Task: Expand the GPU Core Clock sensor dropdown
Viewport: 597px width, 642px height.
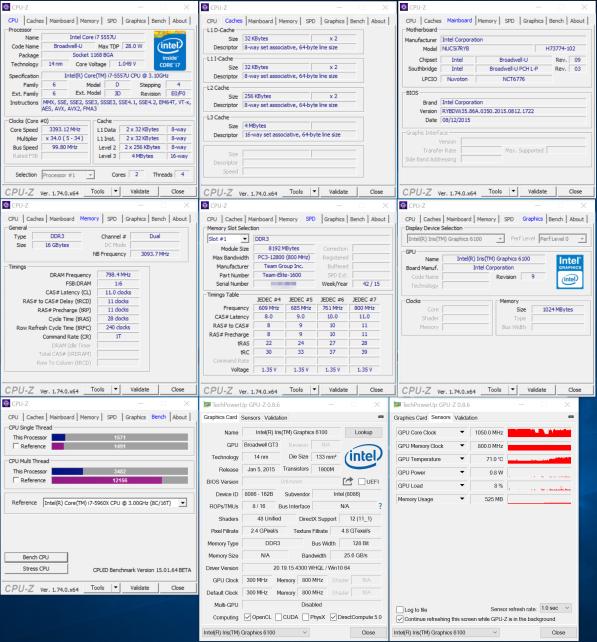Action: click(x=462, y=432)
